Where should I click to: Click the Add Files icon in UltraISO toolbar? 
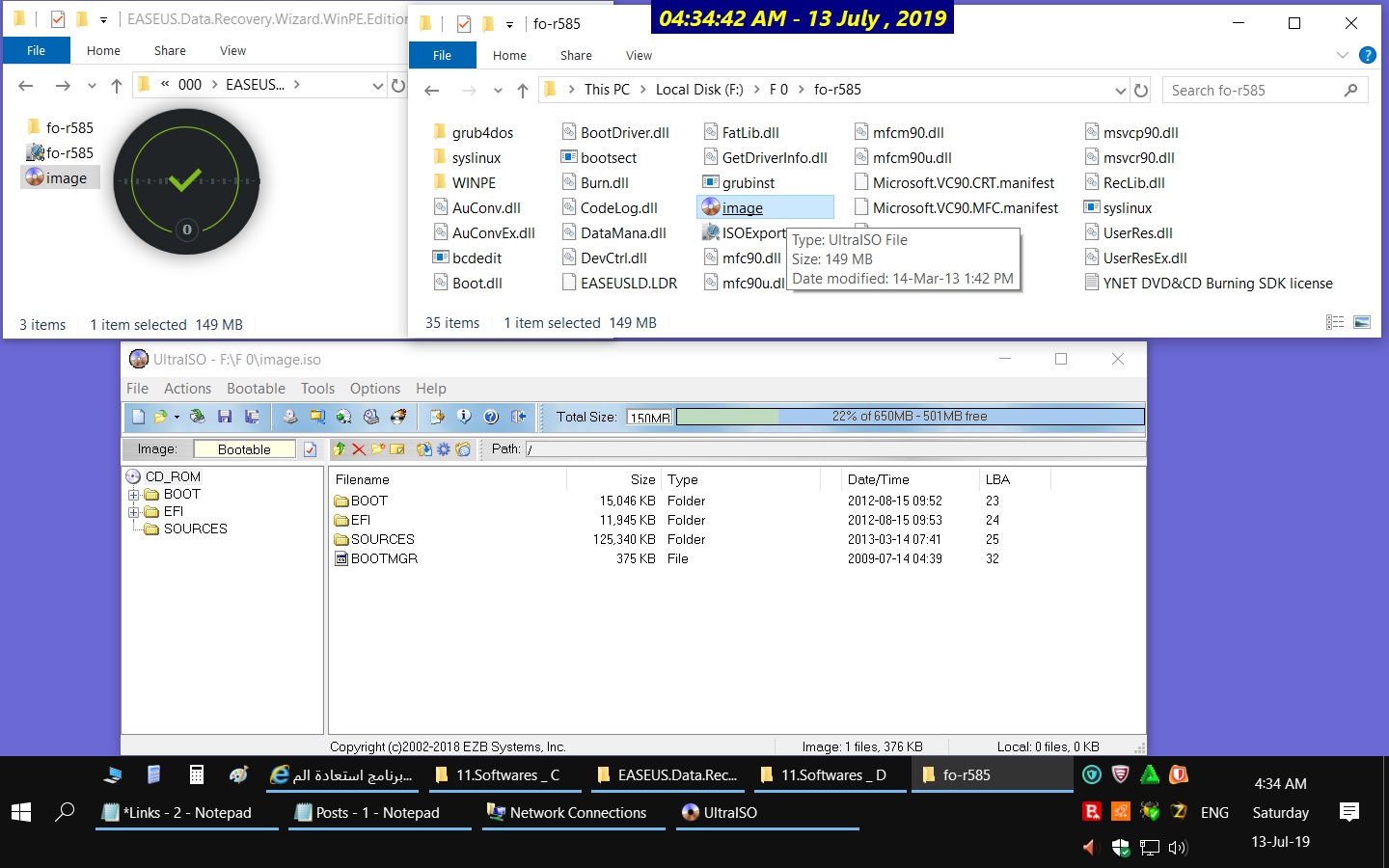pos(438,417)
